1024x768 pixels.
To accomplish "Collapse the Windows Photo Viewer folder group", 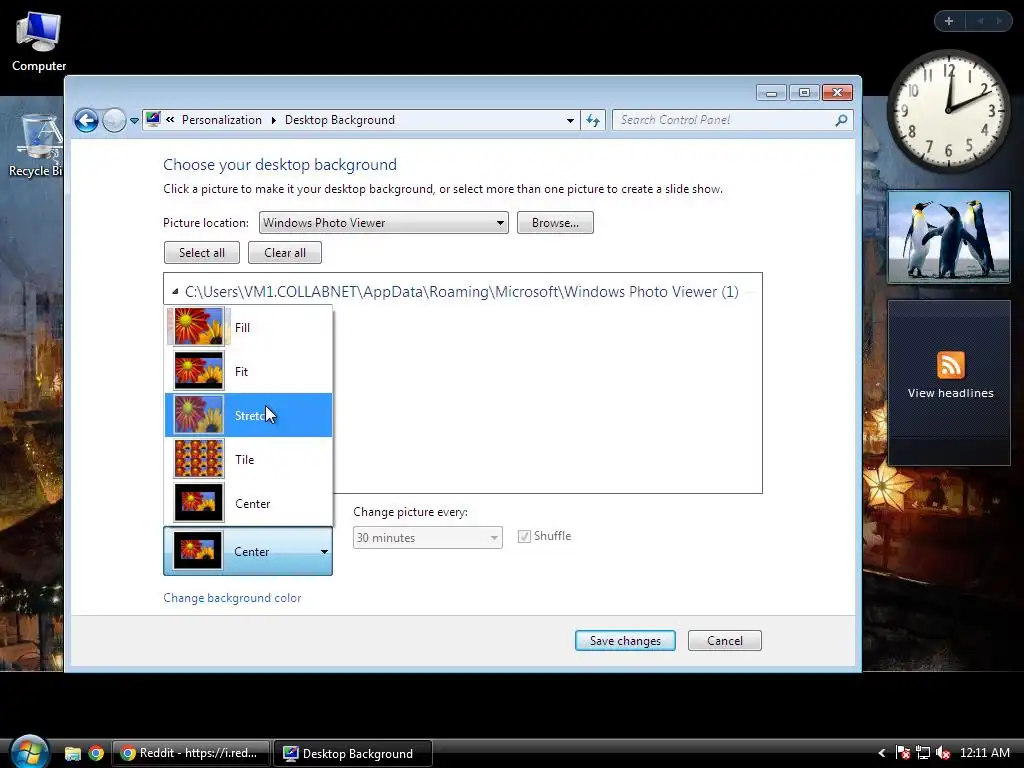I will coord(175,292).
